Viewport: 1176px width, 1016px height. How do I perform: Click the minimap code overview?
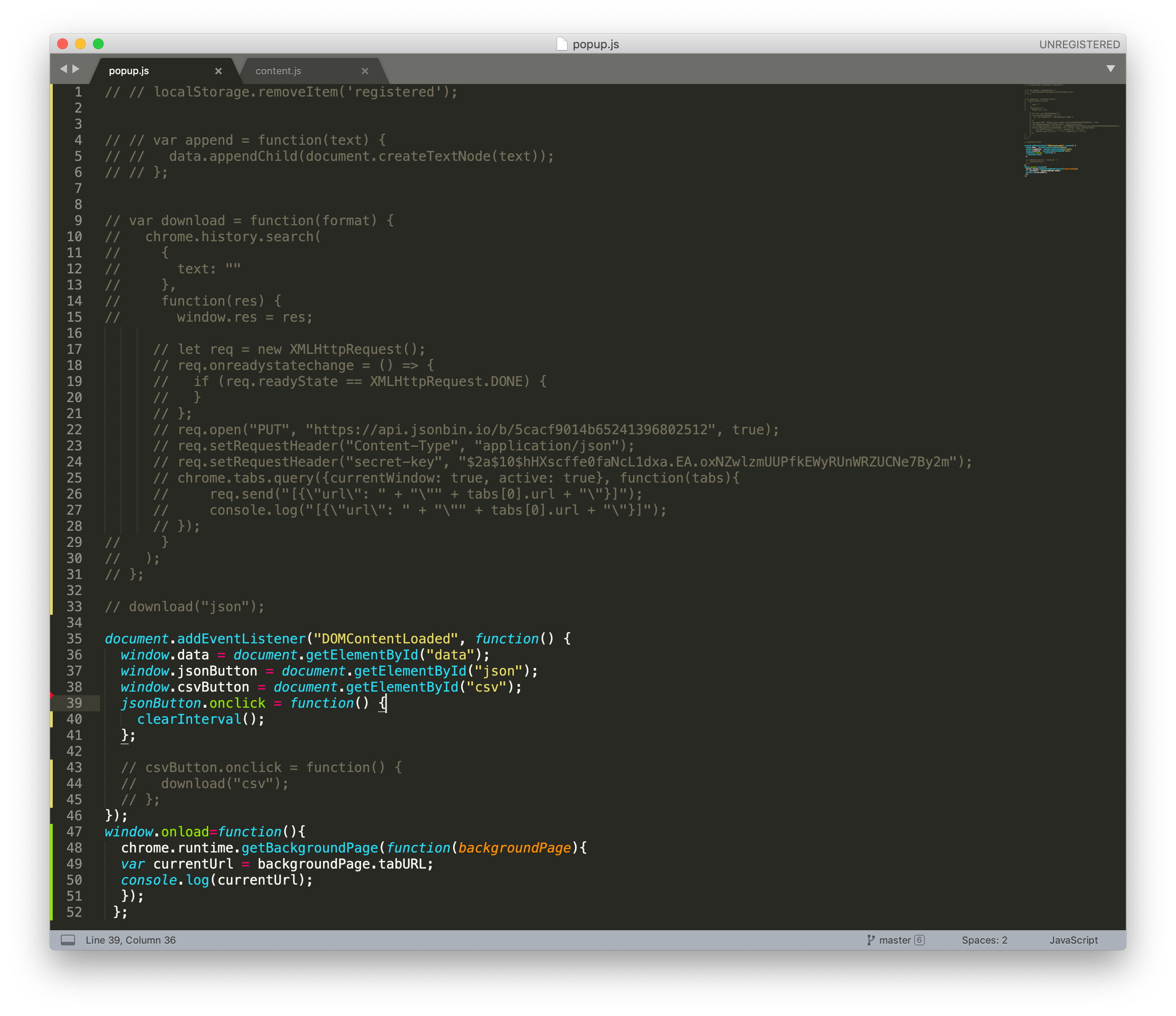pyautogui.click(x=1071, y=130)
